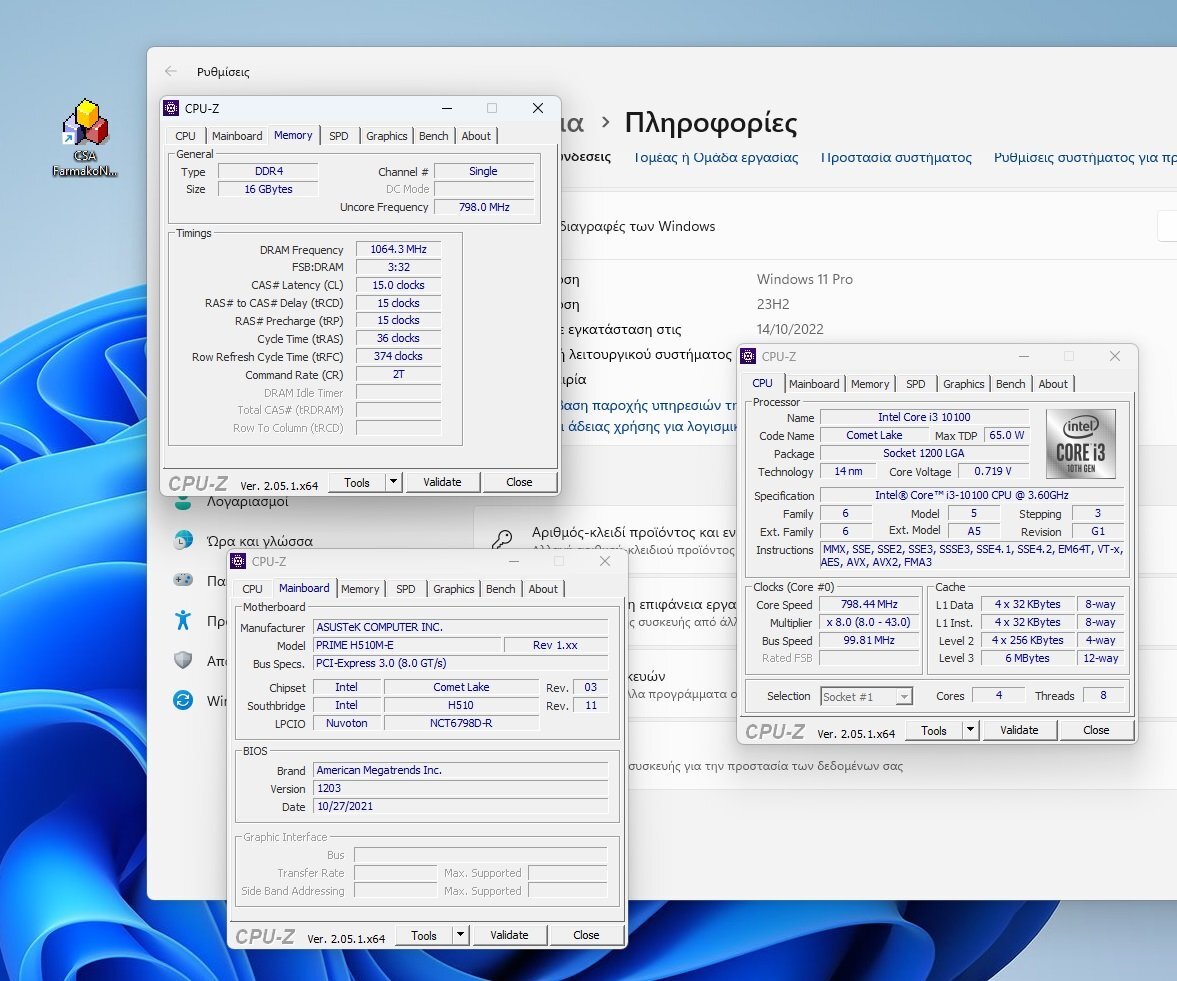Click the ASUSTeK COMPUTER INC. manufacturer value
Viewport: 1177px width, 981px height.
[x=460, y=627]
